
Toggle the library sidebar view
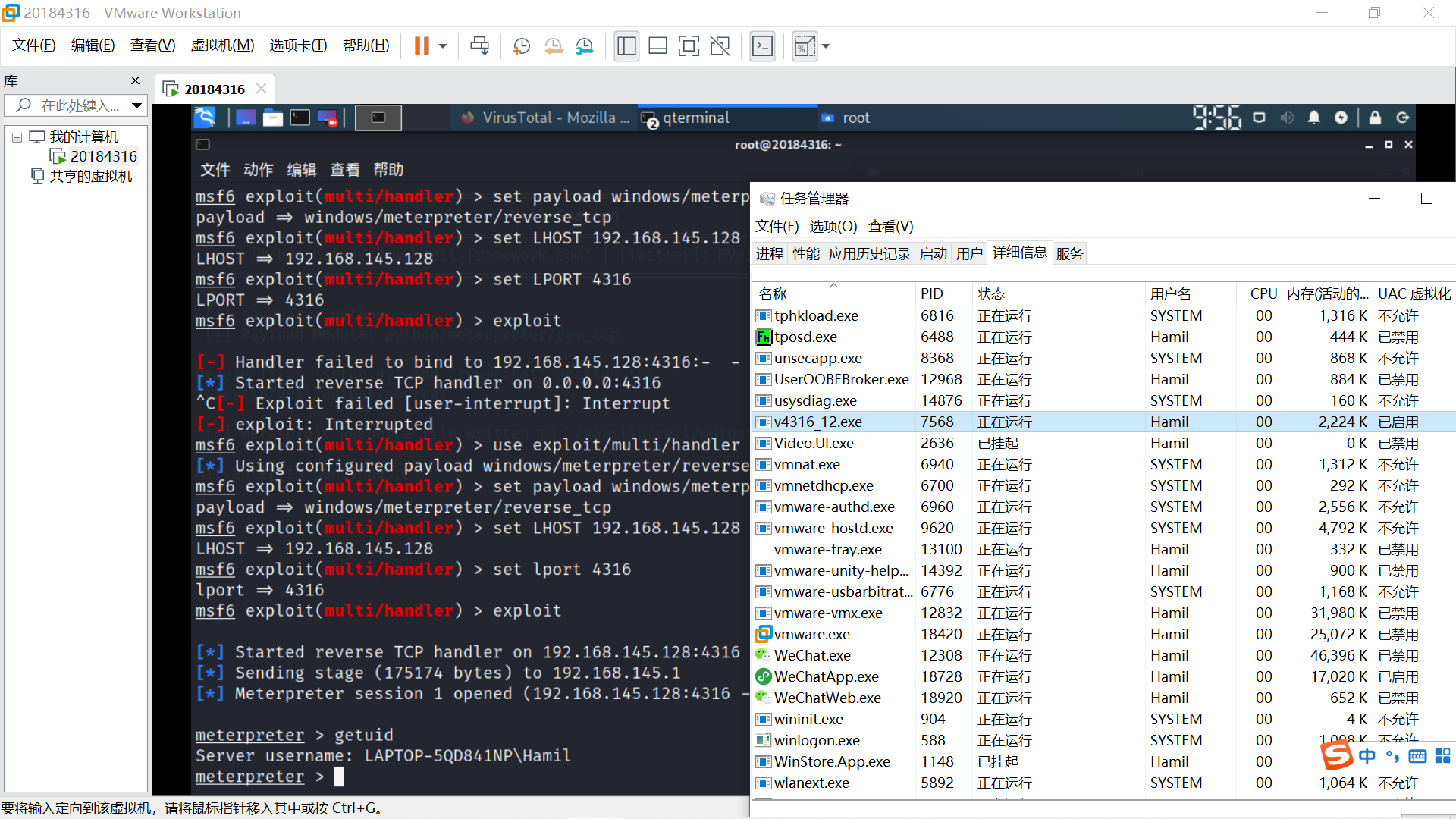click(x=626, y=46)
